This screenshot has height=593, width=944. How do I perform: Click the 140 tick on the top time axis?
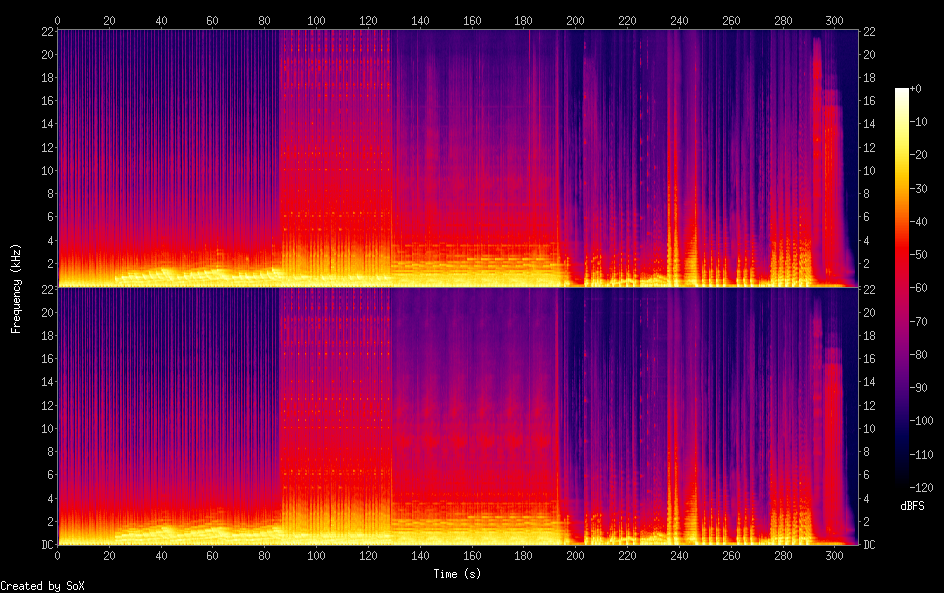pos(420,20)
